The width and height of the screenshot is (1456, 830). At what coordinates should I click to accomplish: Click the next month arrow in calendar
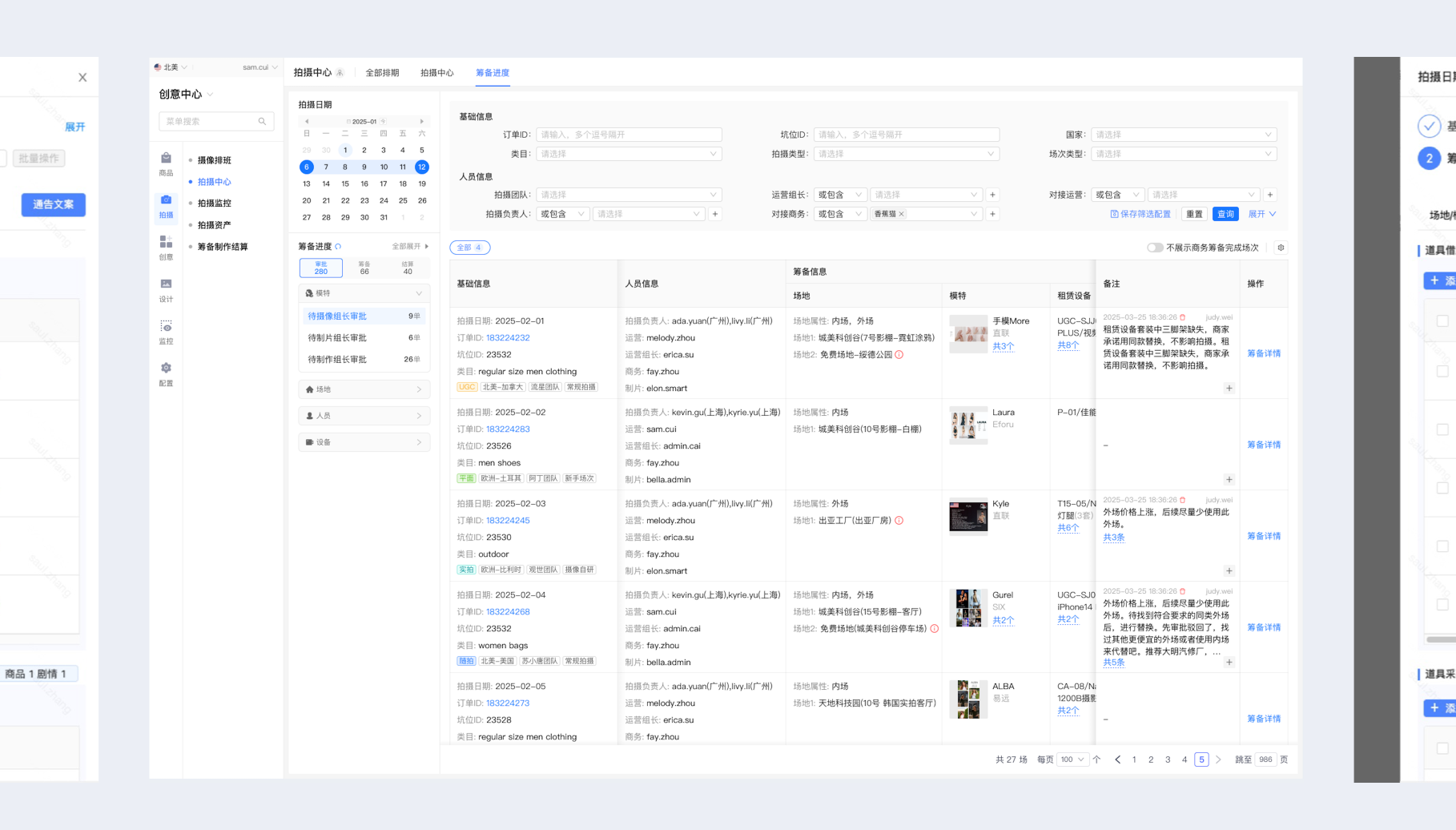click(x=422, y=122)
